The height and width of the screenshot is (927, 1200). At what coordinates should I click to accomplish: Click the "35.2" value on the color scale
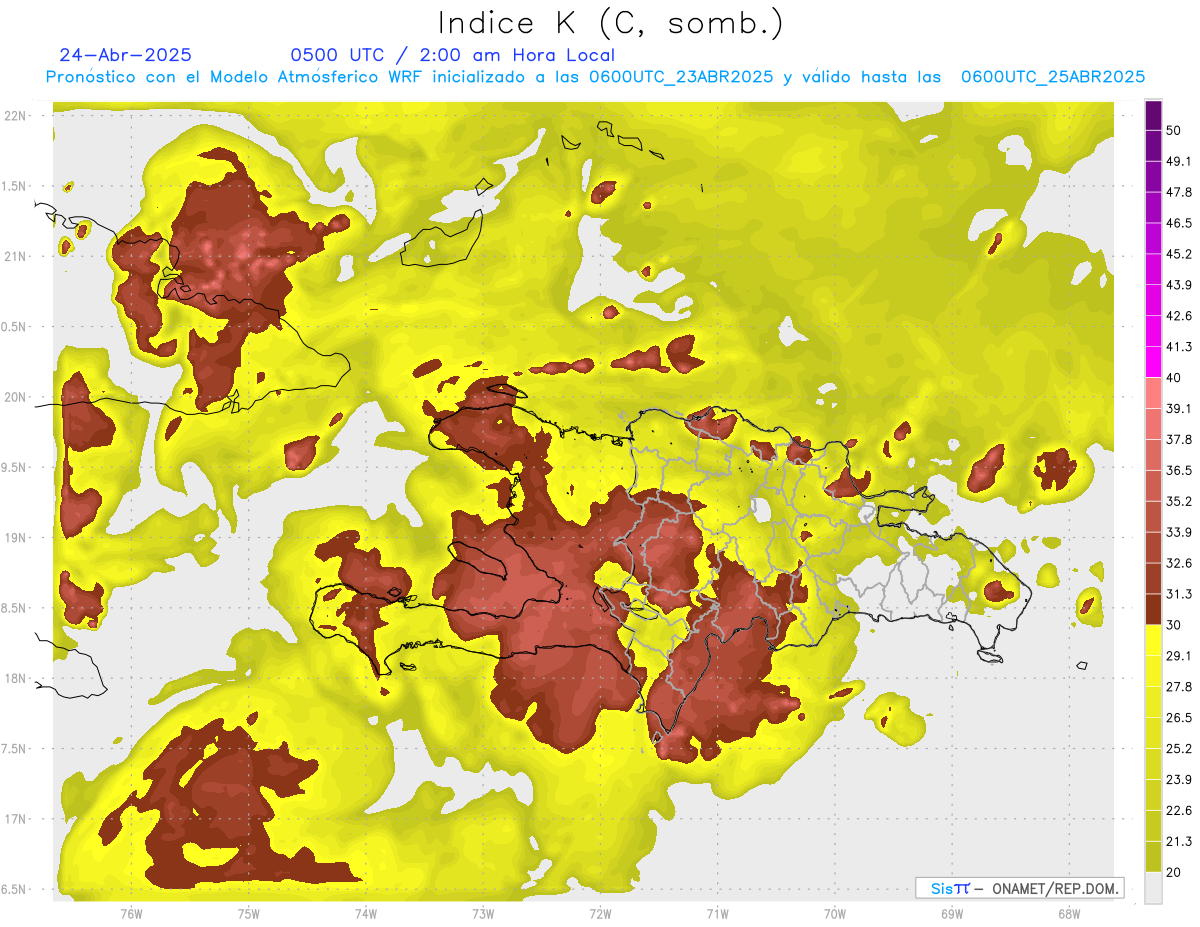pos(1179,501)
